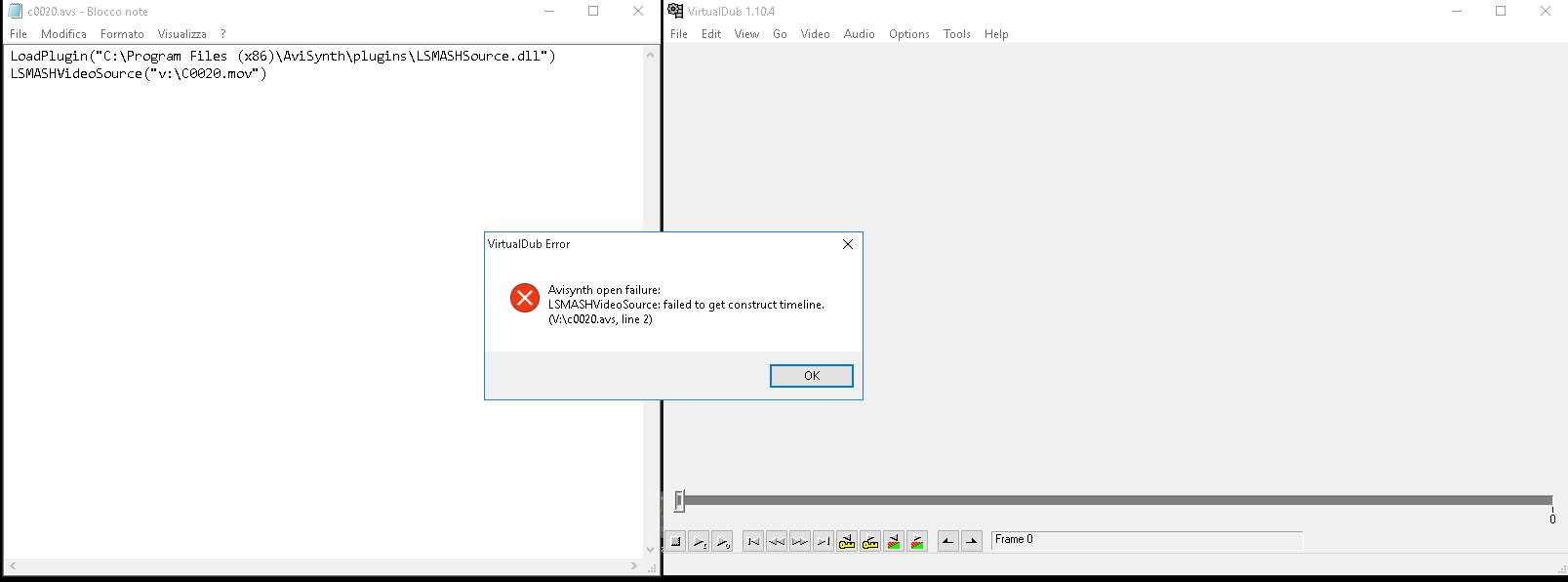Open VirtualDub View menu
The width and height of the screenshot is (1568, 582).
pos(746,34)
